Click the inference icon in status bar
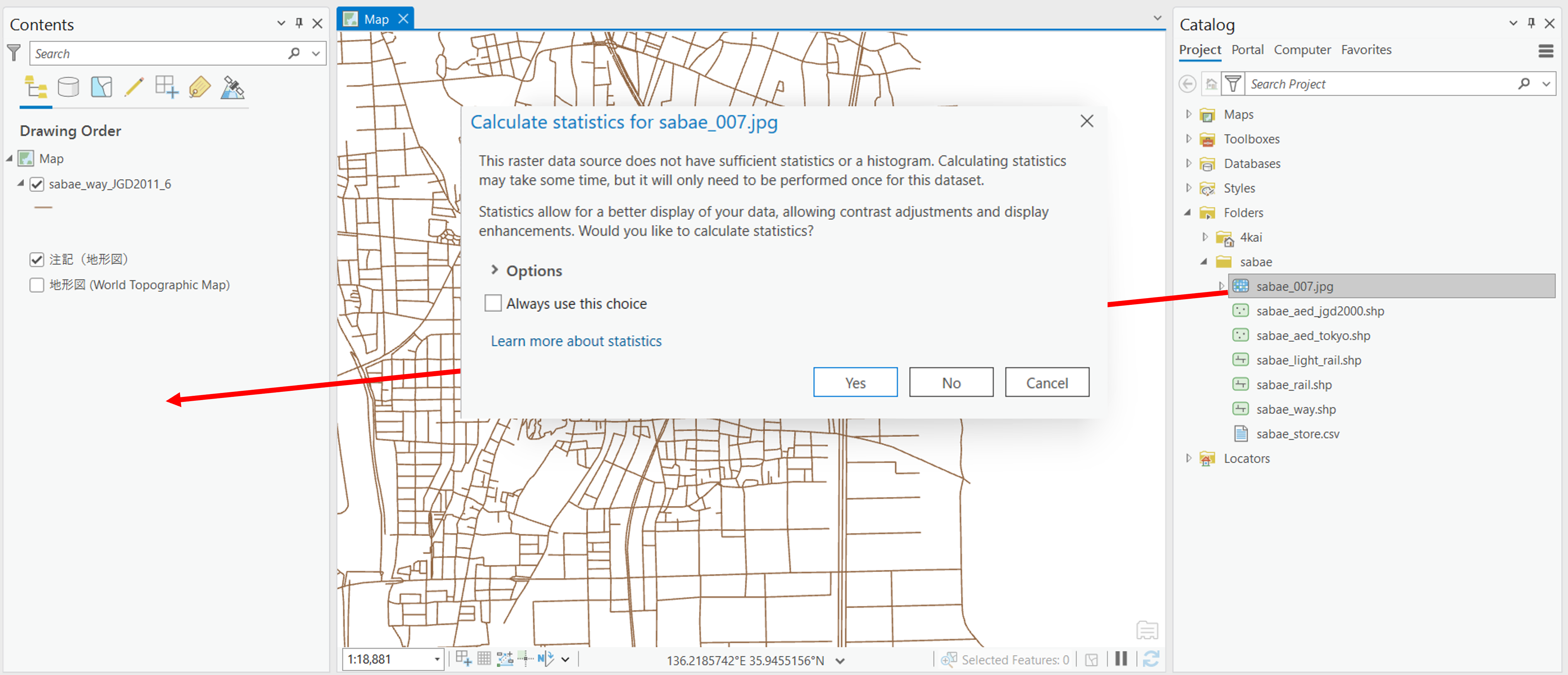The width and height of the screenshot is (1568, 675). point(525,659)
